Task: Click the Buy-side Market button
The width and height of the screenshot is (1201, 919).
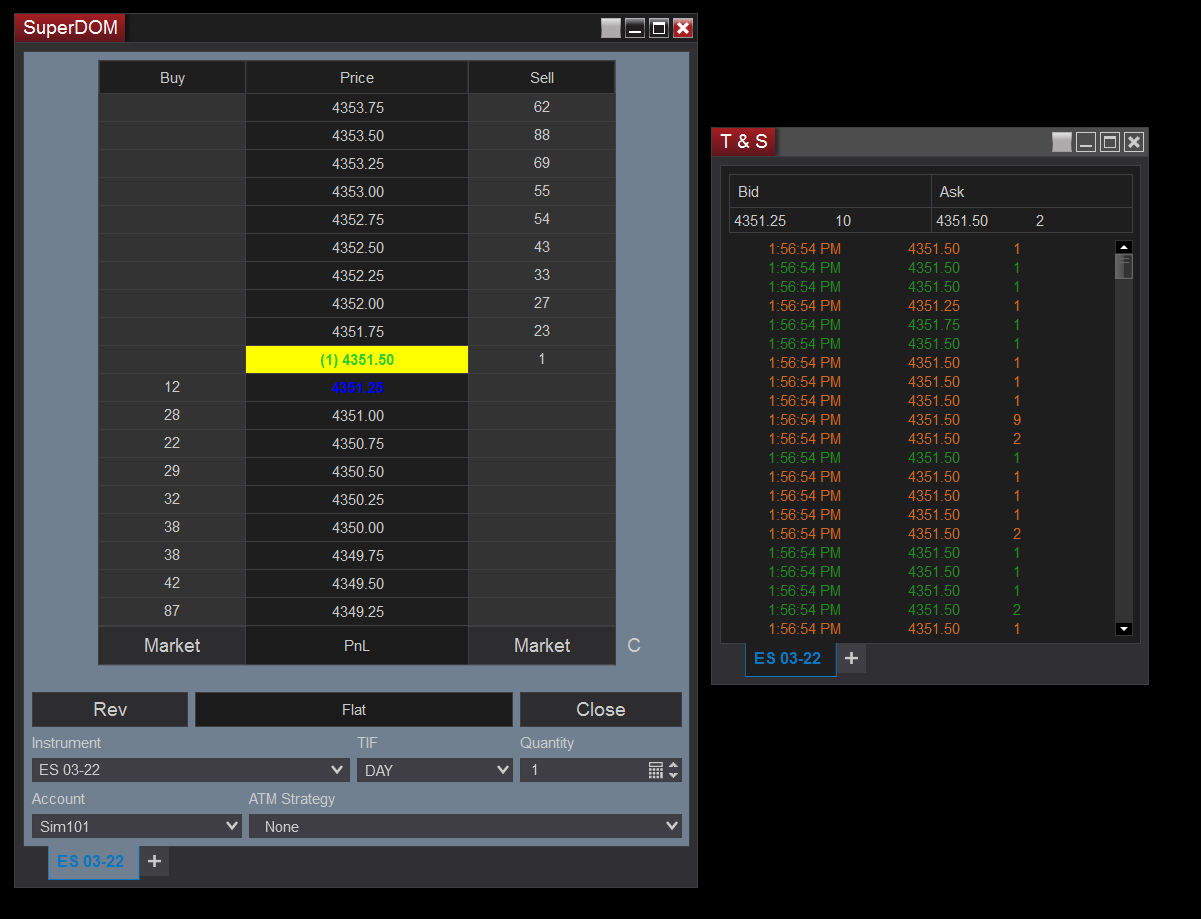Action: point(172,646)
